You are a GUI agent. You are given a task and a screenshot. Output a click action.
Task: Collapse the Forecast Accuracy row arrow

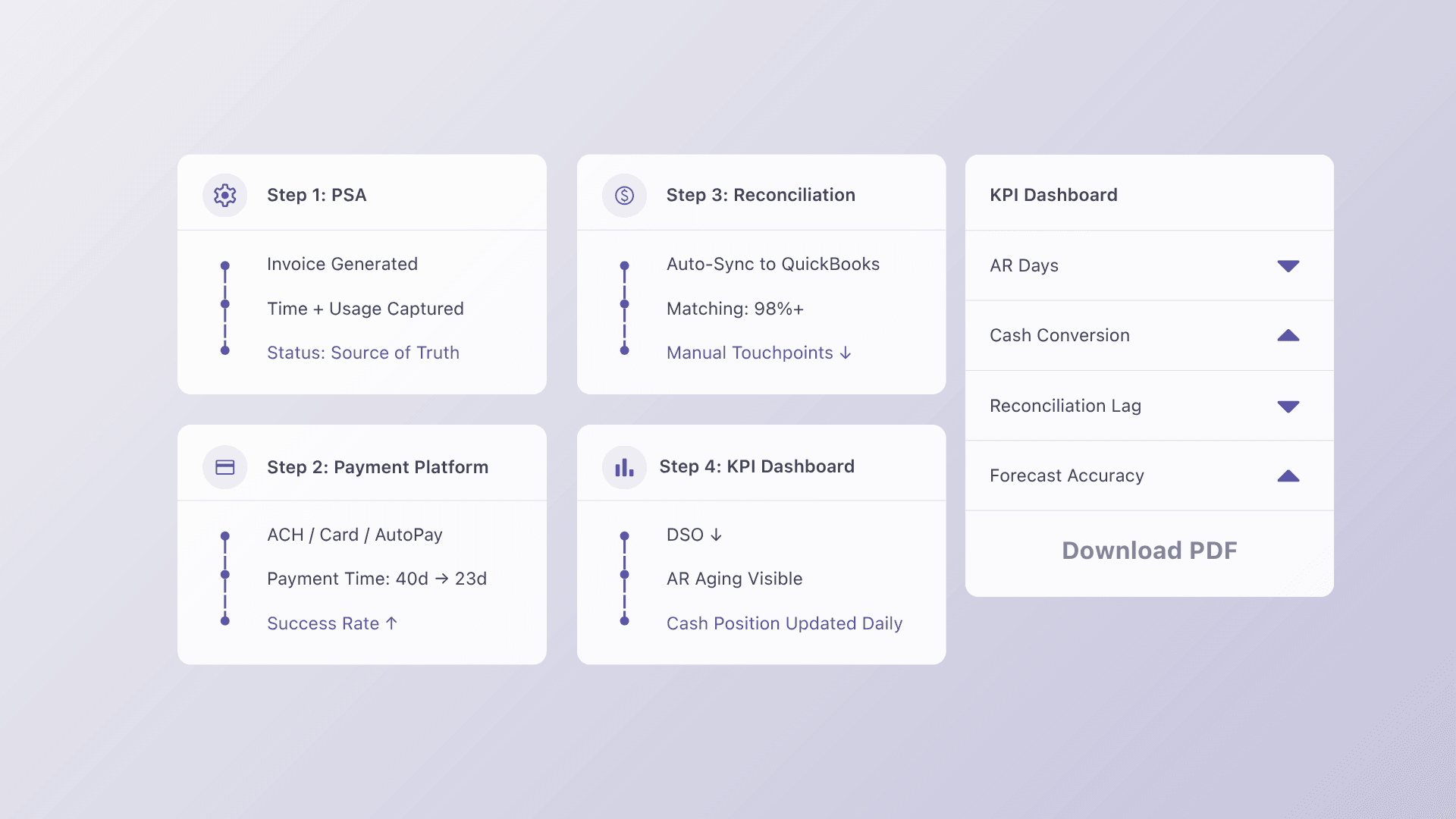[1288, 476]
